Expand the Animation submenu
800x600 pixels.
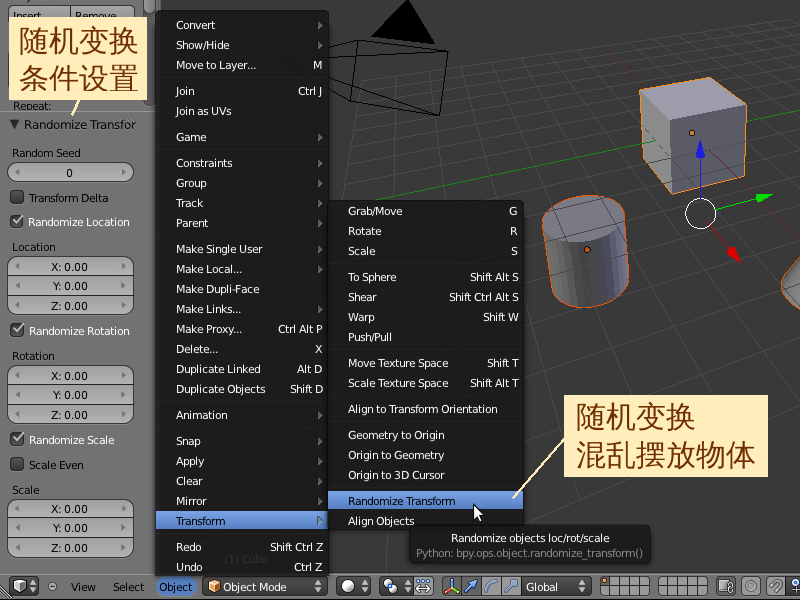(242, 415)
